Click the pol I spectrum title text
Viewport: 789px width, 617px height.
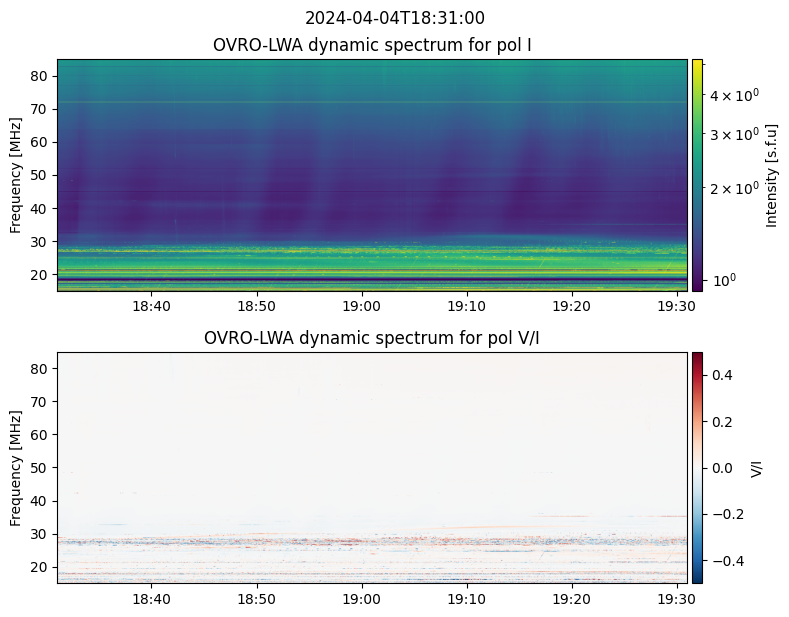click(x=372, y=45)
